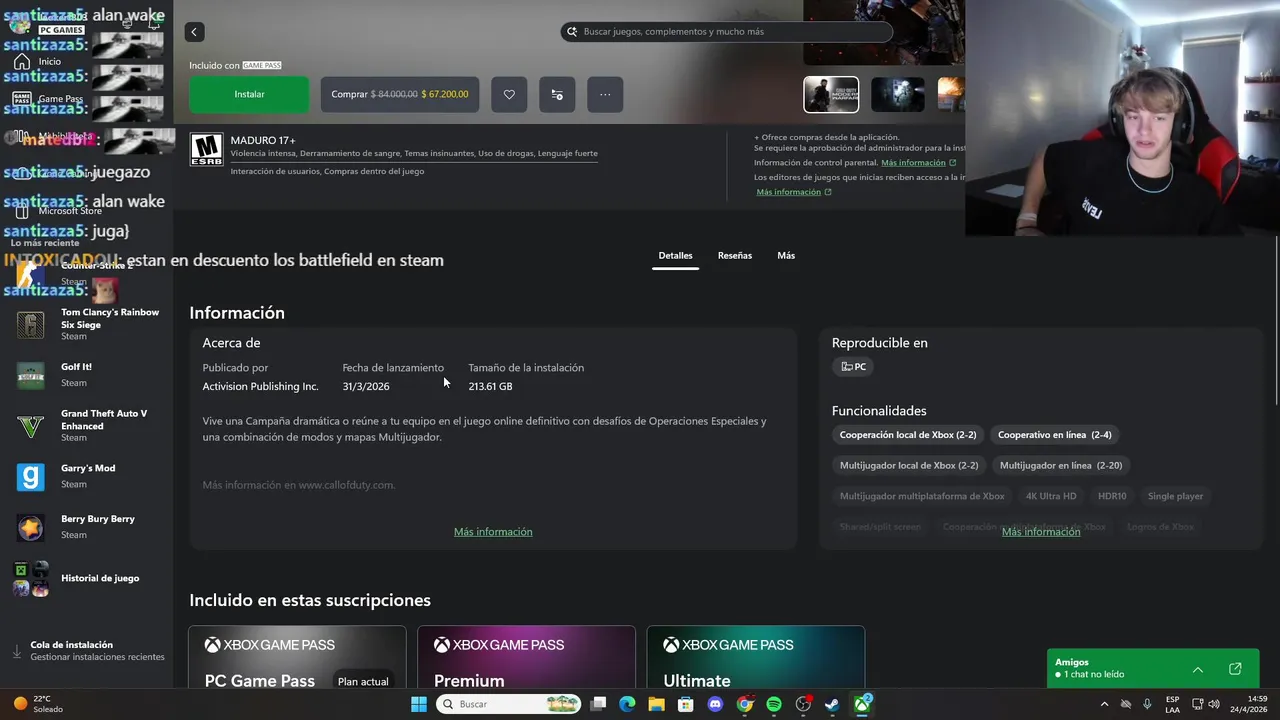Select first Modern Warfare screenshot thumbnail

pos(831,94)
